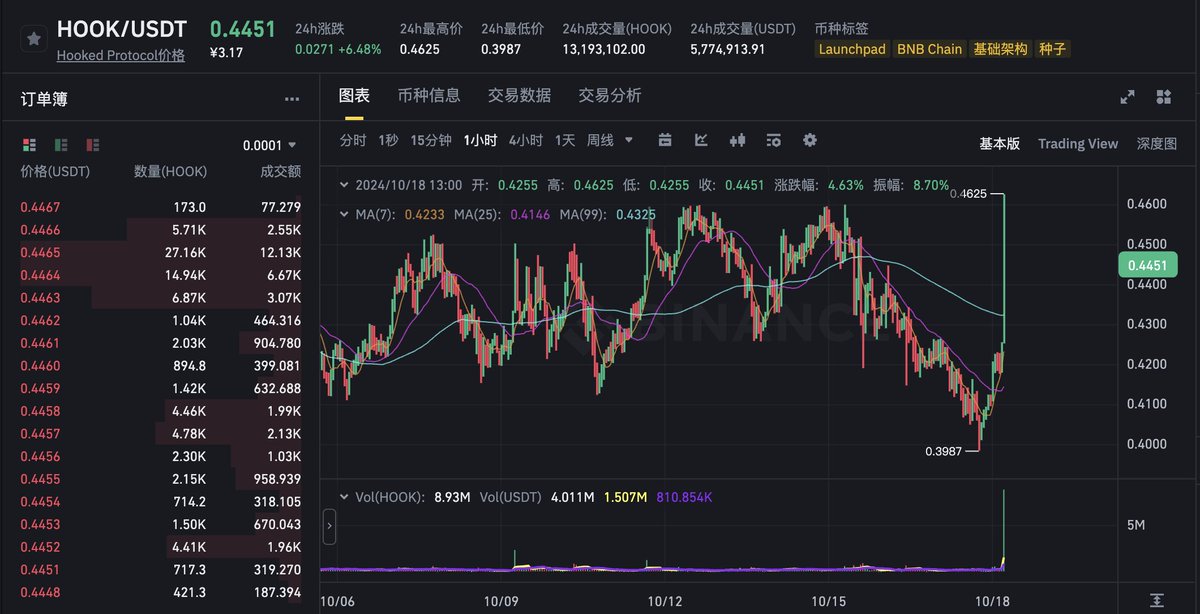Switch to the 交易分析 tab
This screenshot has height=614, width=1200.
point(610,95)
